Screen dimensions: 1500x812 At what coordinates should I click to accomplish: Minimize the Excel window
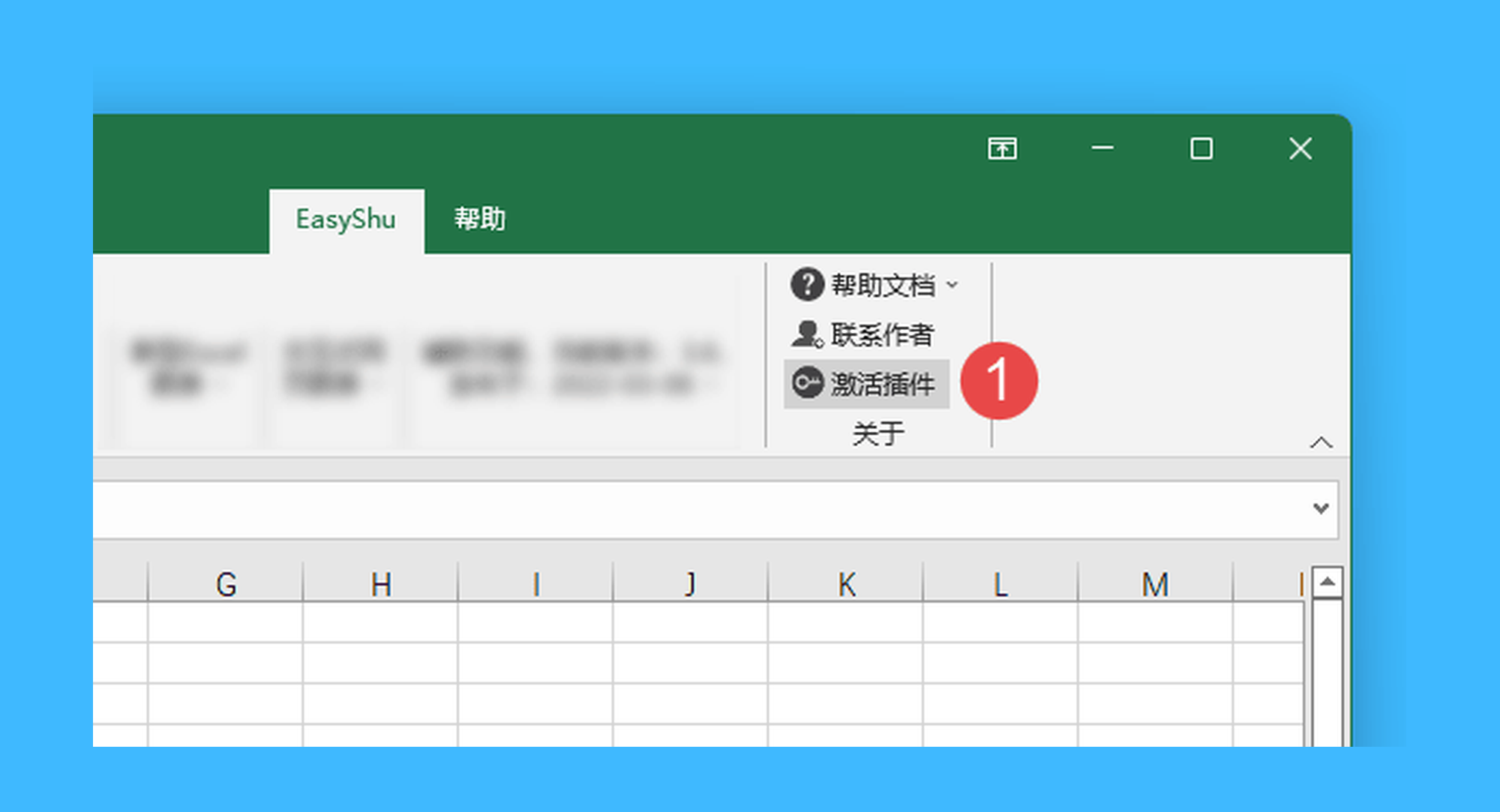pyautogui.click(x=1102, y=148)
